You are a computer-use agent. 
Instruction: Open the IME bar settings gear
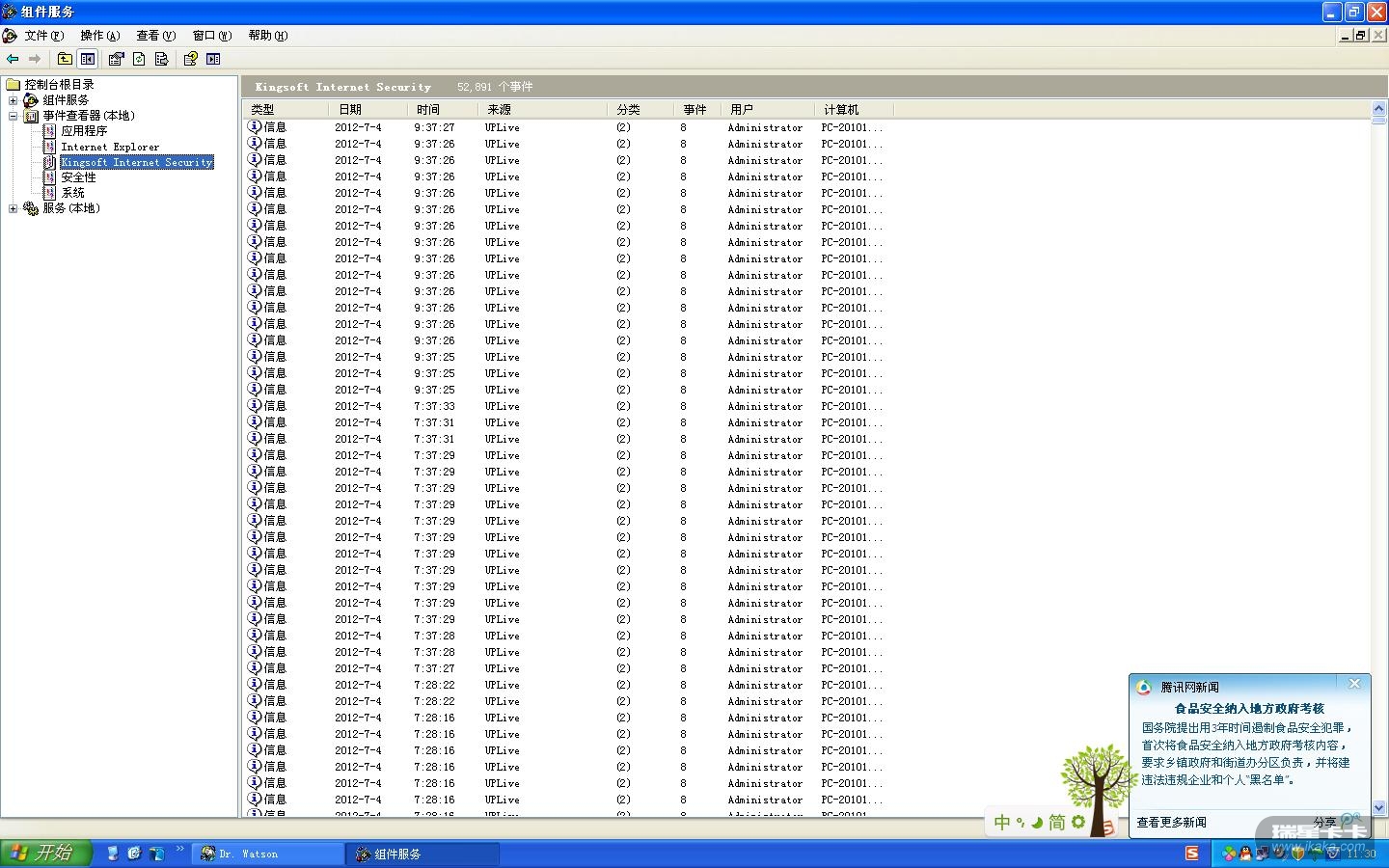tap(1078, 823)
